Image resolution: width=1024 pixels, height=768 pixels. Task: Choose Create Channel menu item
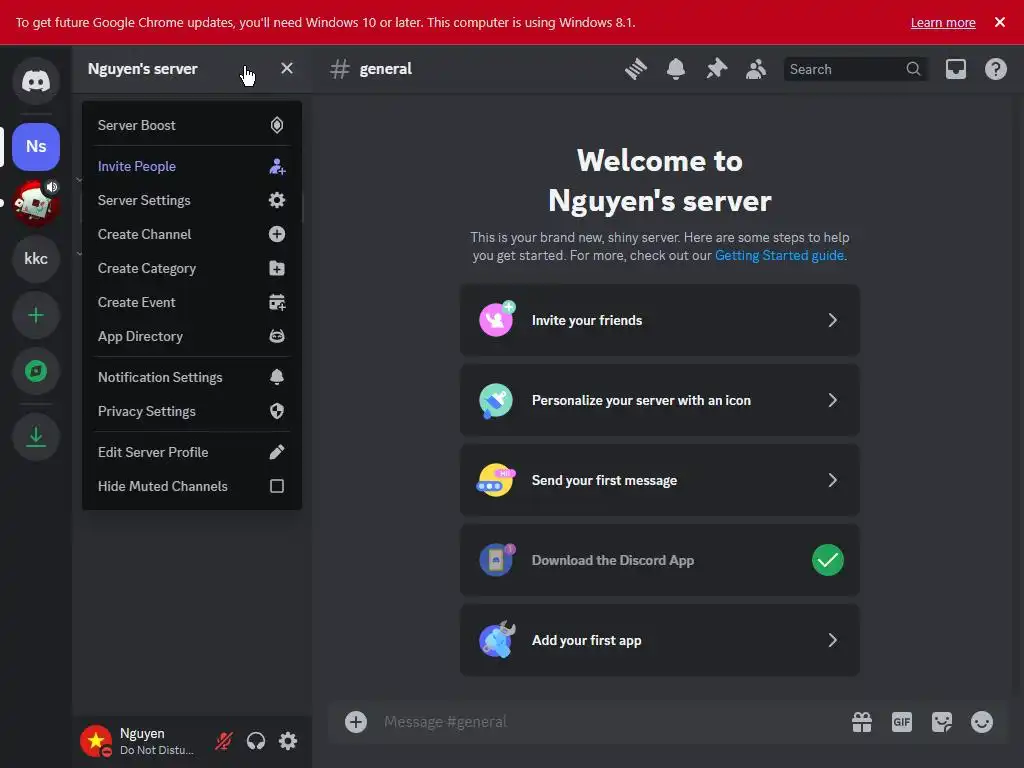click(x=191, y=234)
